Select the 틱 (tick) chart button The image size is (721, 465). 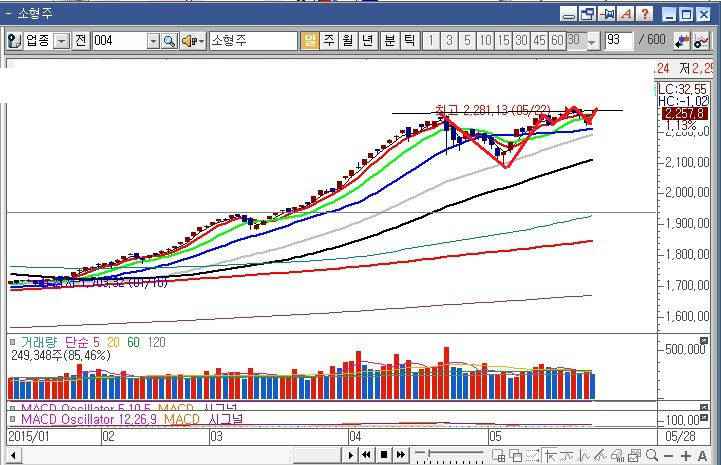[408, 41]
